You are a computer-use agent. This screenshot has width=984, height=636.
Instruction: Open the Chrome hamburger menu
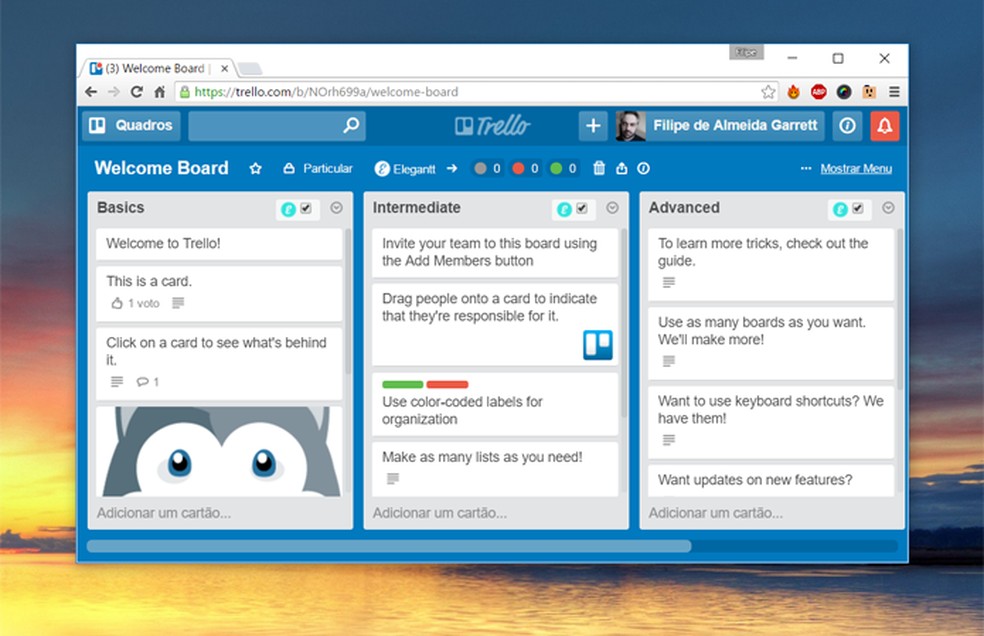894,92
